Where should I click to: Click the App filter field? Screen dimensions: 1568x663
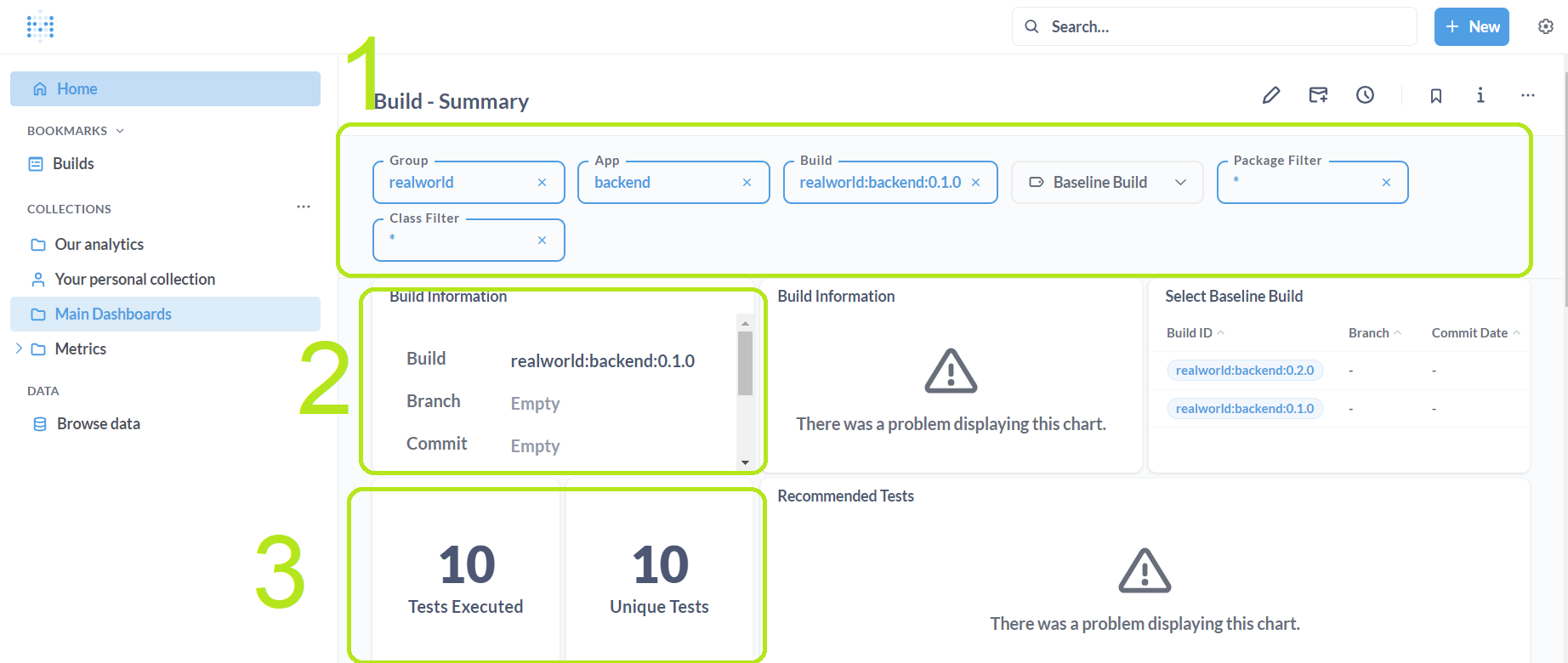[x=673, y=183]
